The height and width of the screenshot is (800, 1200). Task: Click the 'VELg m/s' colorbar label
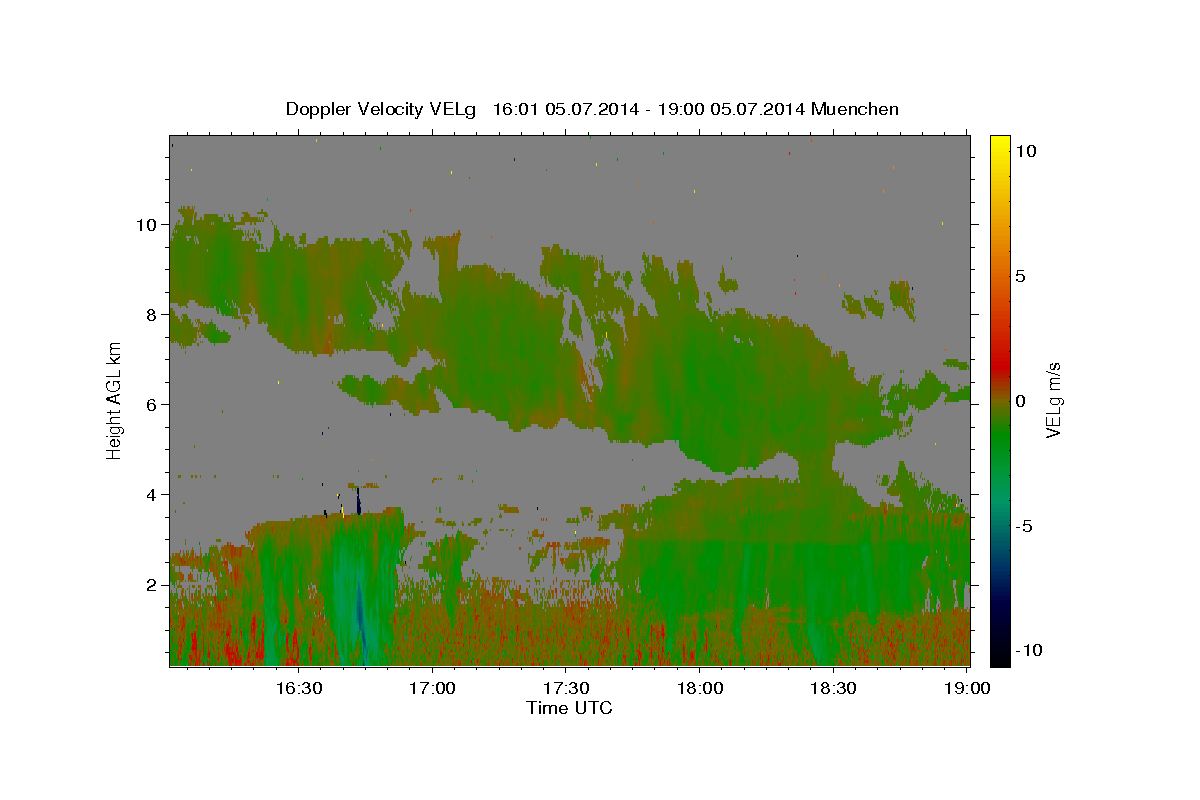coord(1053,398)
